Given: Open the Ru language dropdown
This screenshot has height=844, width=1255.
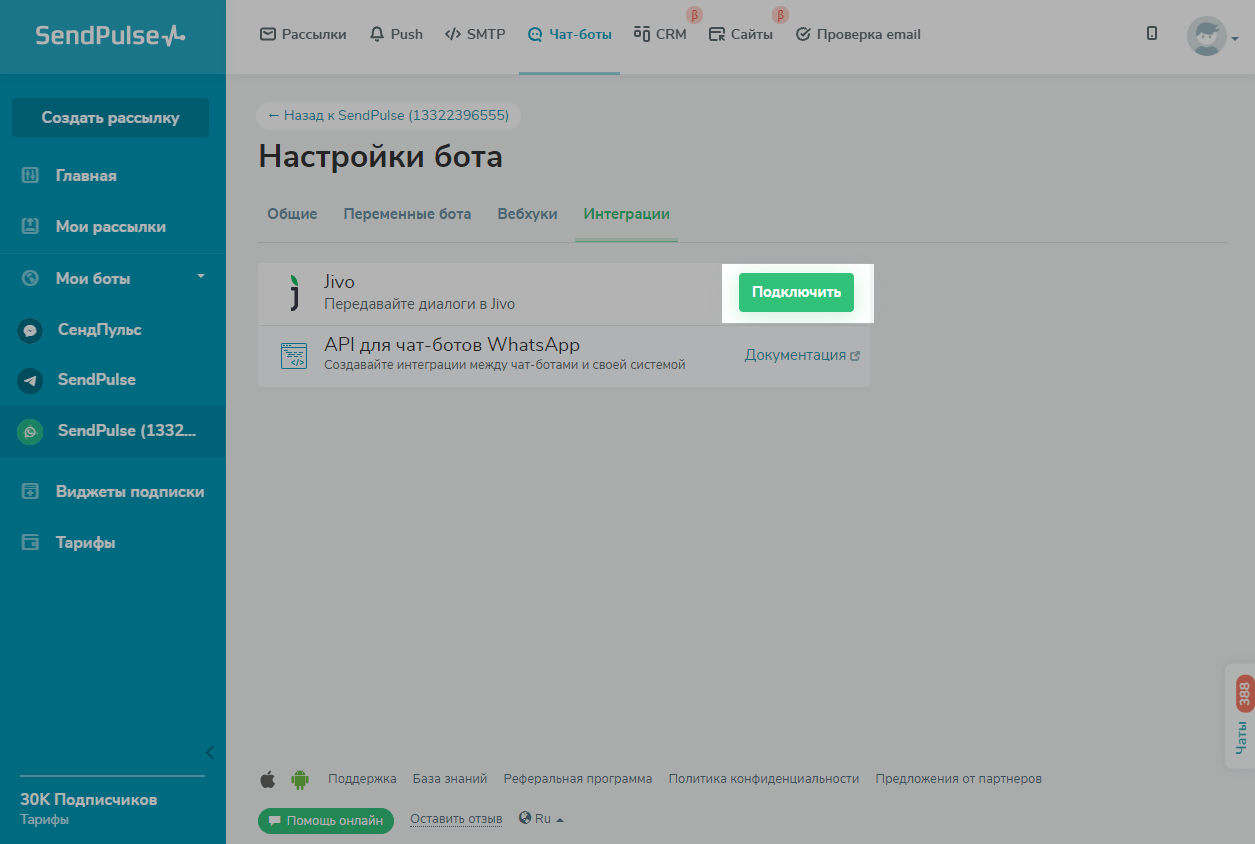Looking at the screenshot, I should [542, 819].
